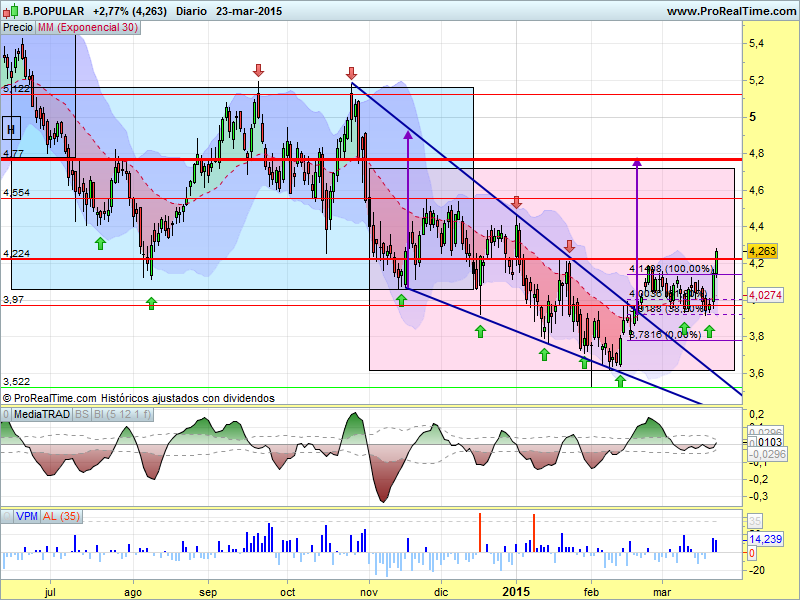
Task: Open the VPM volume indicator label
Action: pyautogui.click(x=27, y=516)
